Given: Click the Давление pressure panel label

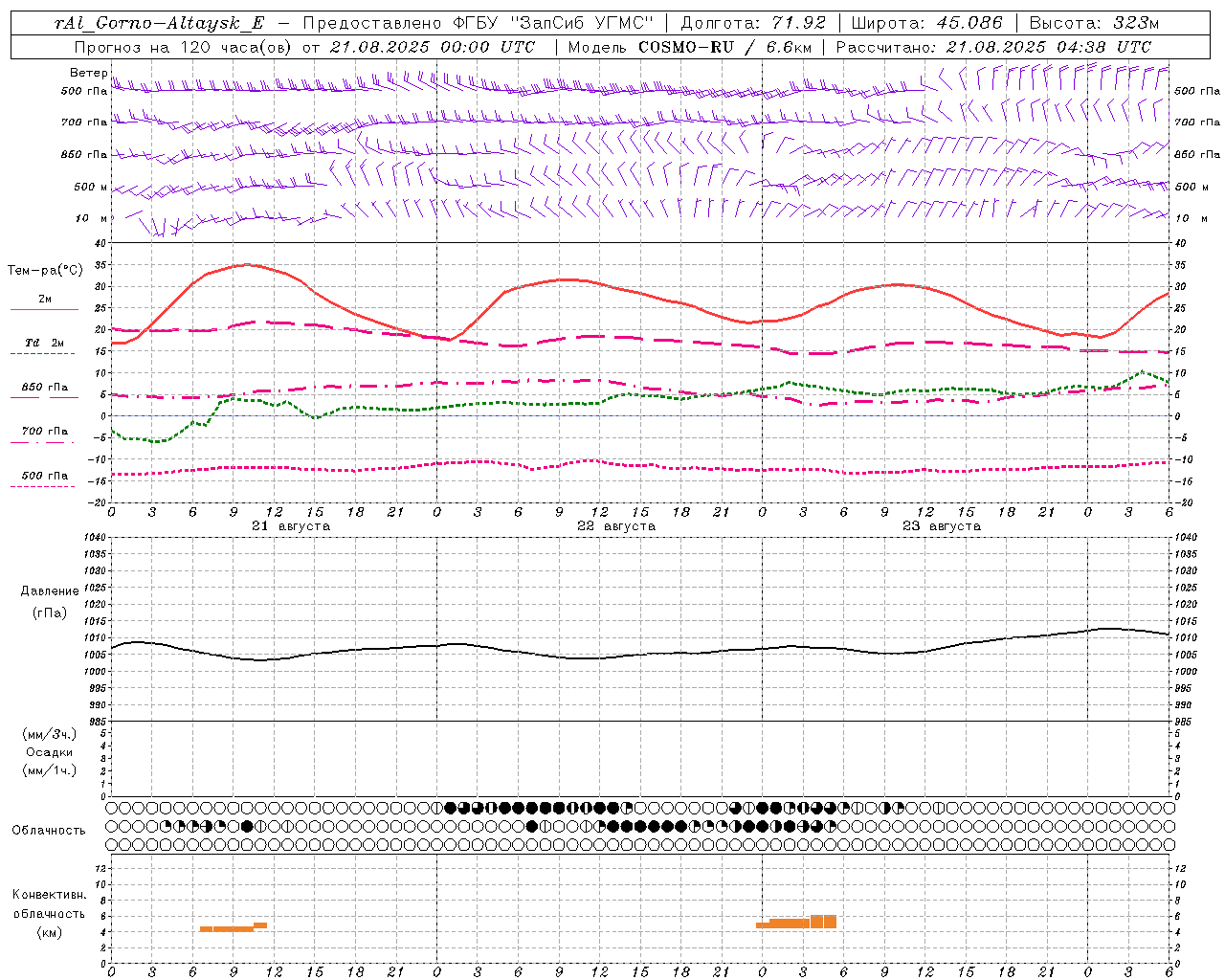Looking at the screenshot, I should [50, 591].
